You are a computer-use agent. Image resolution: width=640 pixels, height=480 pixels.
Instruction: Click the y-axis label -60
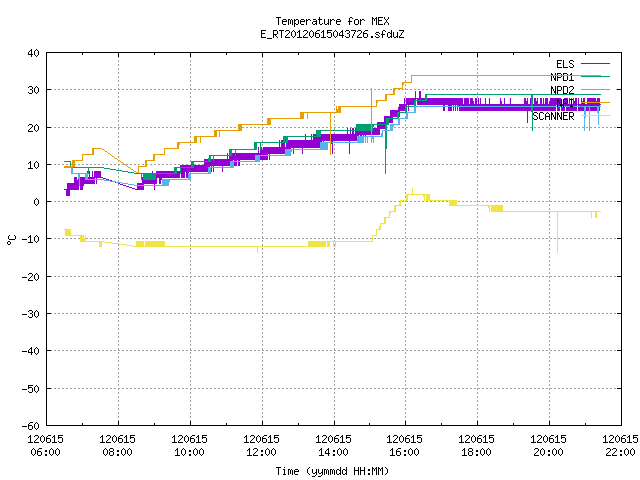click(31, 426)
